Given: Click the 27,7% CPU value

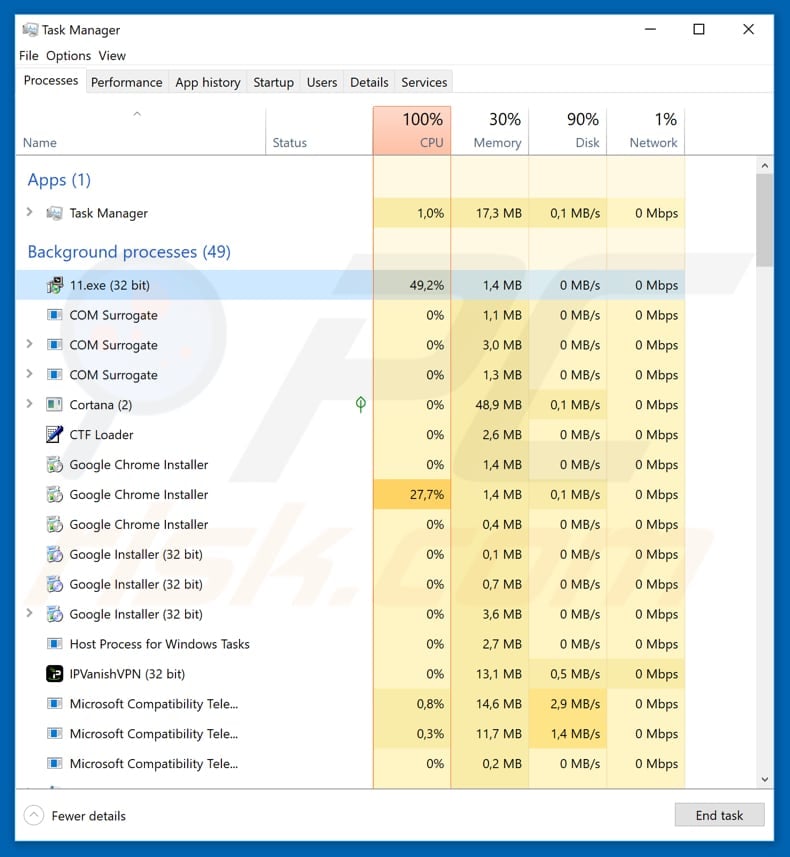Looking at the screenshot, I should [x=426, y=495].
